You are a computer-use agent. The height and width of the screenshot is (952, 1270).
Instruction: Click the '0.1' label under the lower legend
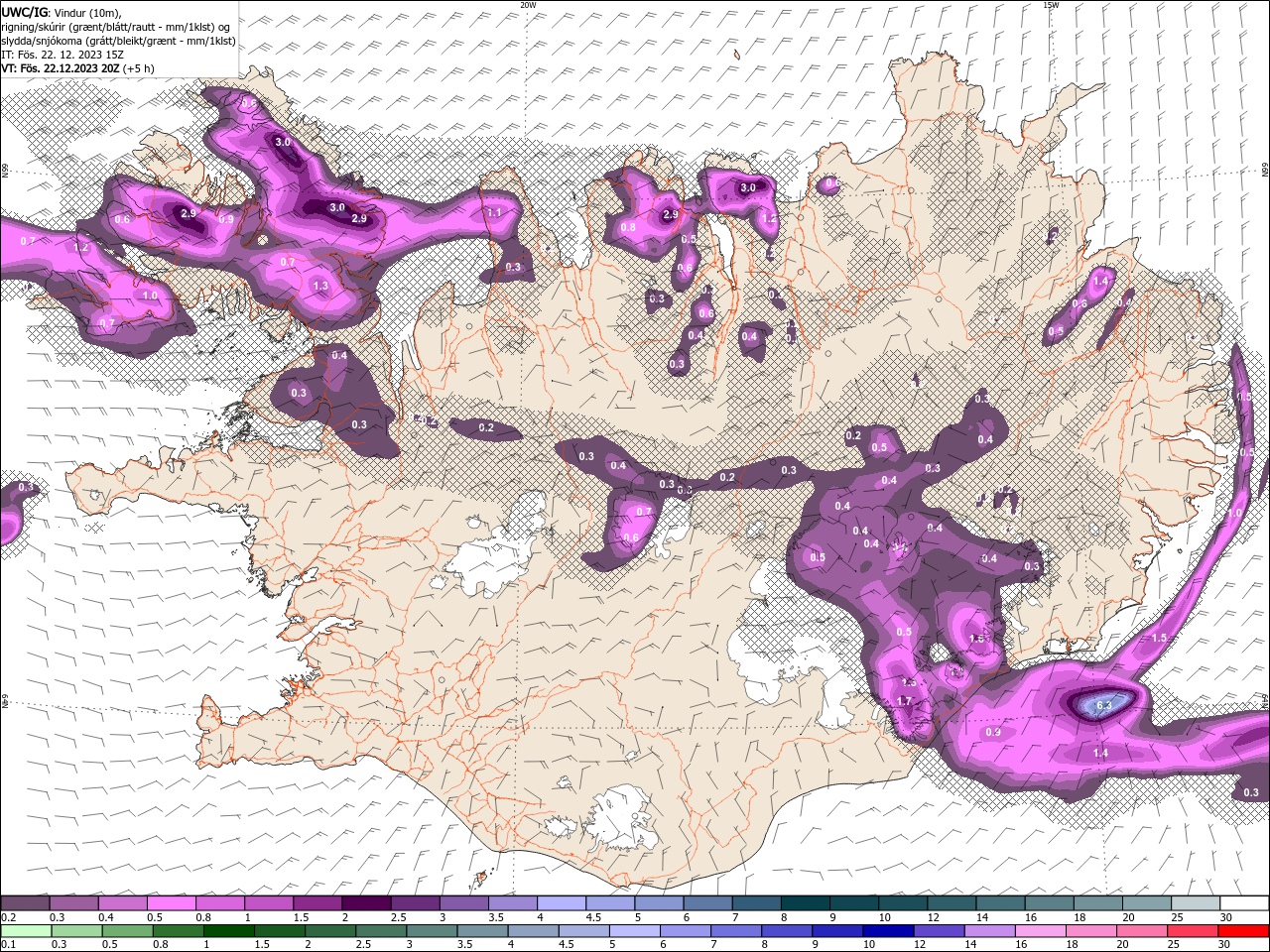(x=8, y=944)
